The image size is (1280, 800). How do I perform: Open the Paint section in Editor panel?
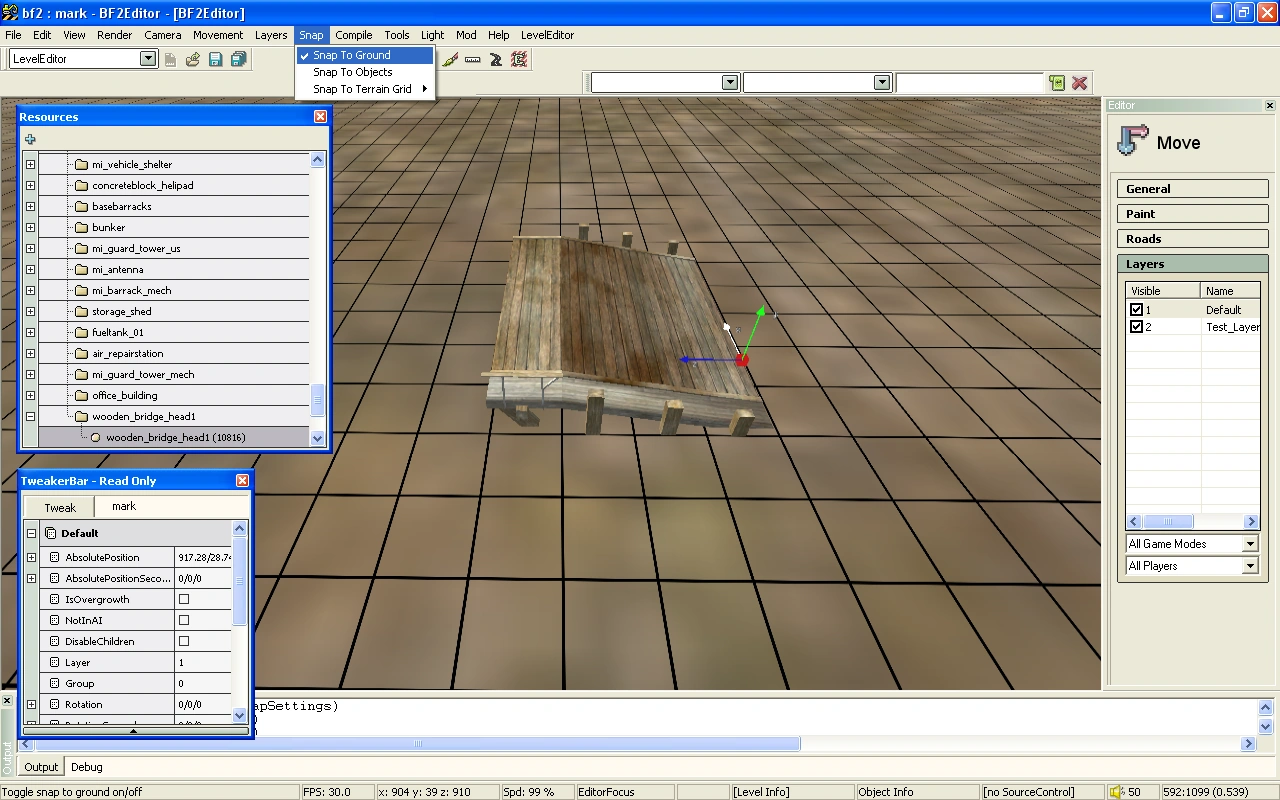click(1192, 214)
